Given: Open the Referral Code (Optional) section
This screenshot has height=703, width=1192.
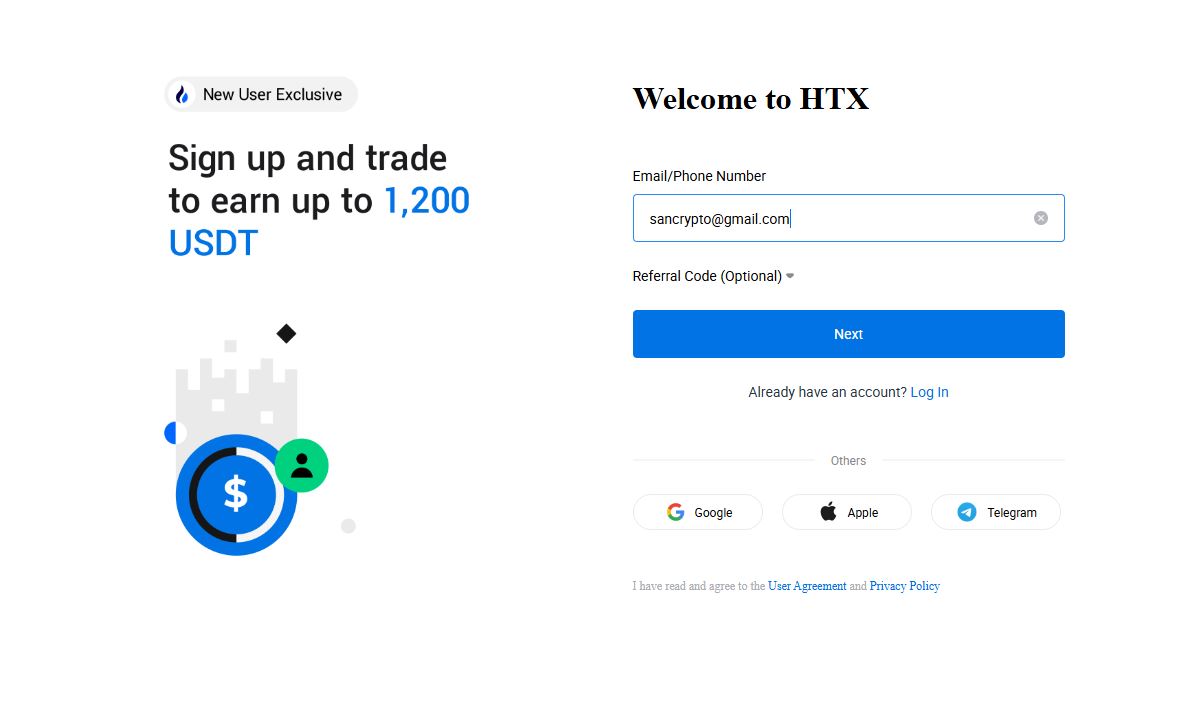Looking at the screenshot, I should (713, 276).
